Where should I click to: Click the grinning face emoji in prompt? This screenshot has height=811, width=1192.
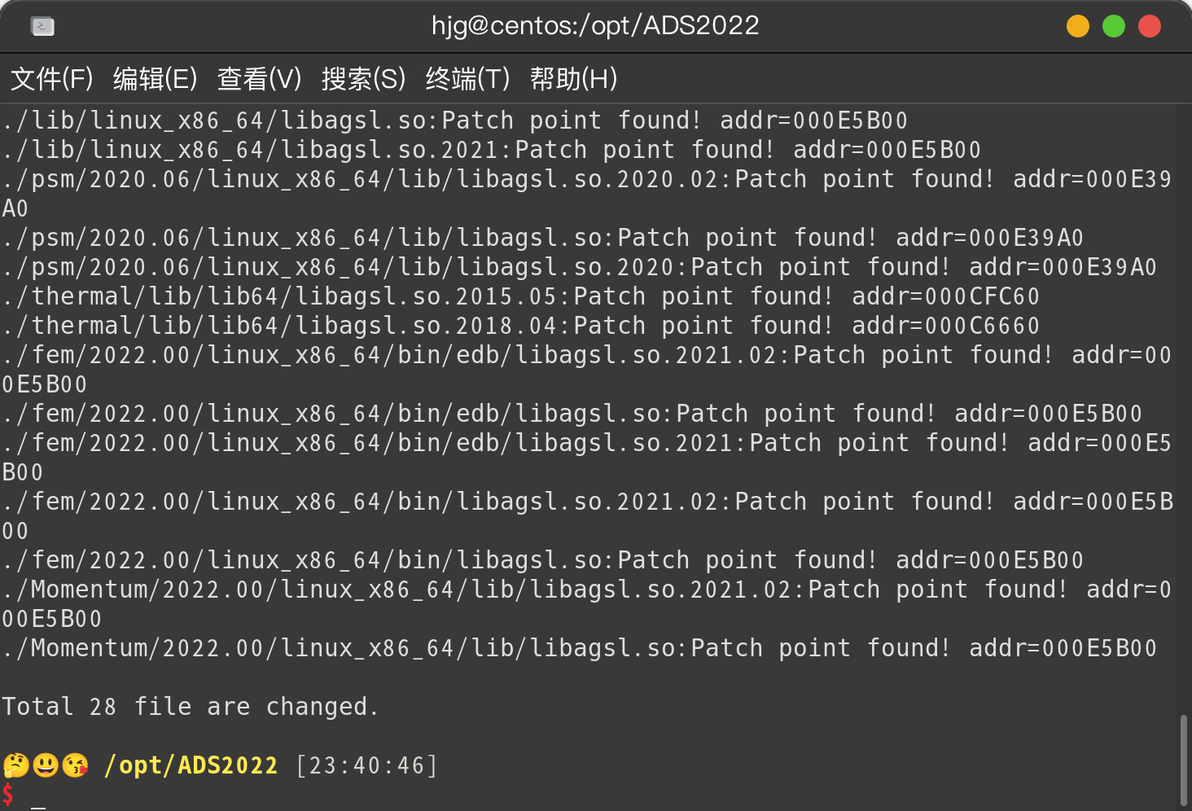pyautogui.click(x=46, y=765)
